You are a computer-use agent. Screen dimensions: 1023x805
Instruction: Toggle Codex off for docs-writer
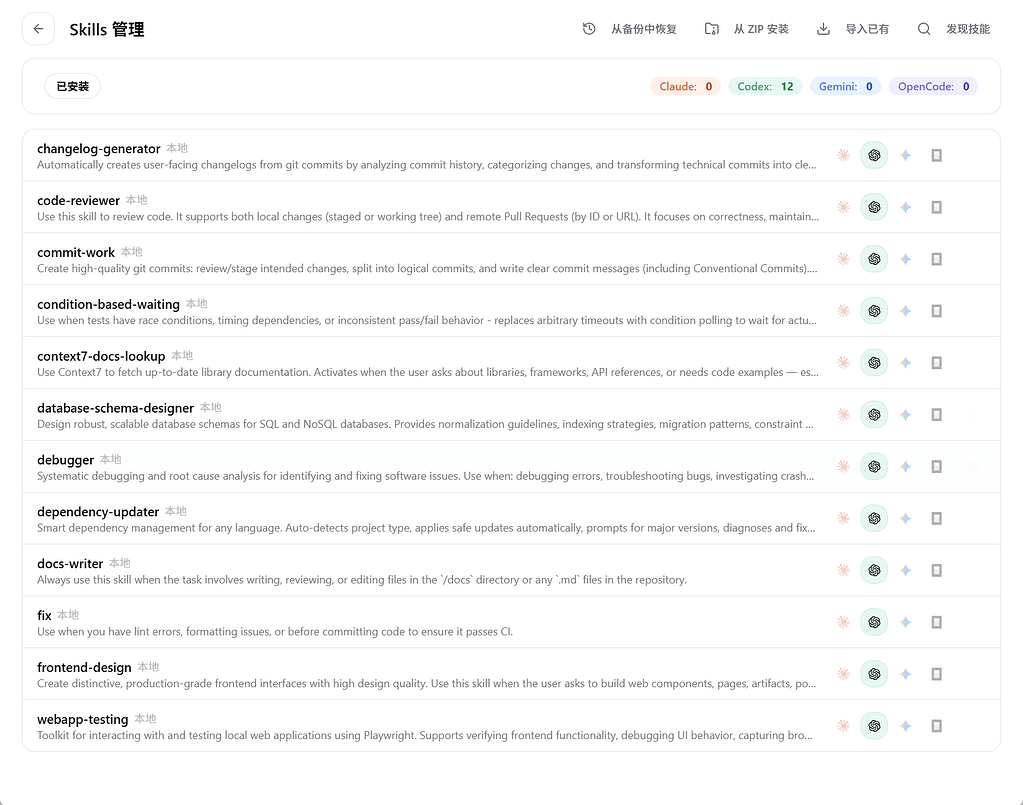click(x=874, y=570)
